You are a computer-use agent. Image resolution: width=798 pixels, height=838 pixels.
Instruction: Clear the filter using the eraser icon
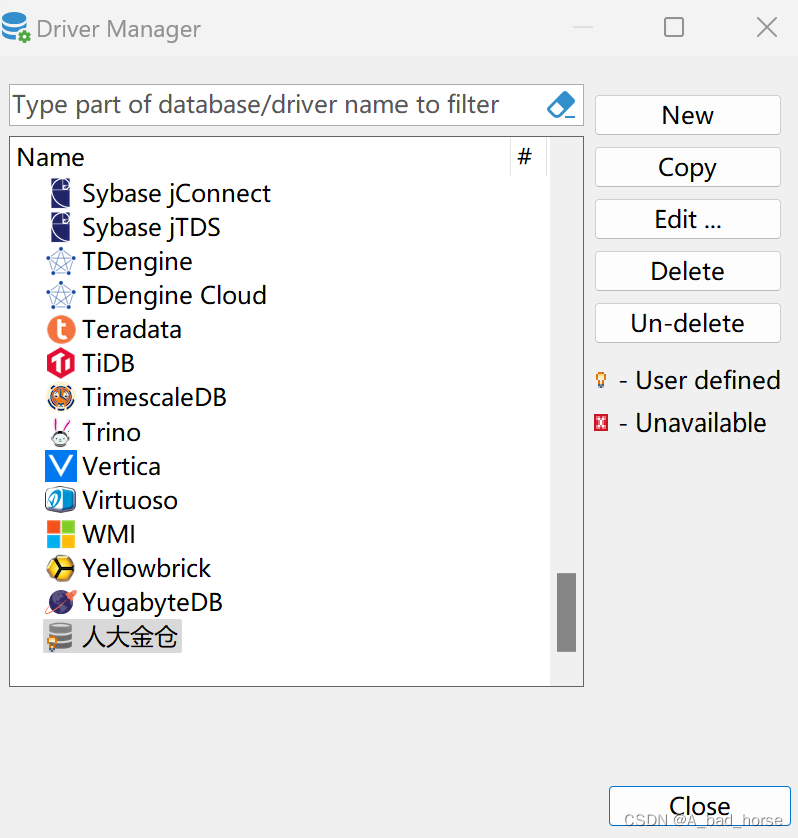560,105
